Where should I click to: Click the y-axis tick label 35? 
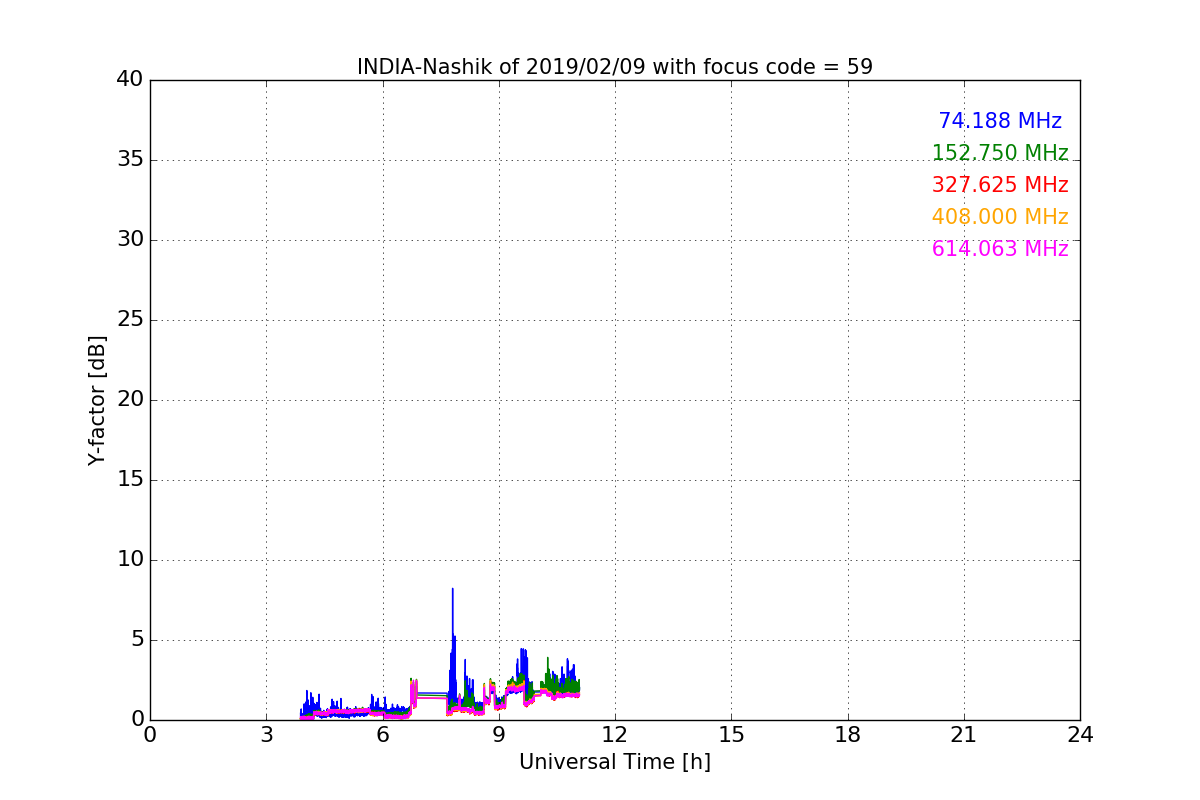(x=130, y=160)
